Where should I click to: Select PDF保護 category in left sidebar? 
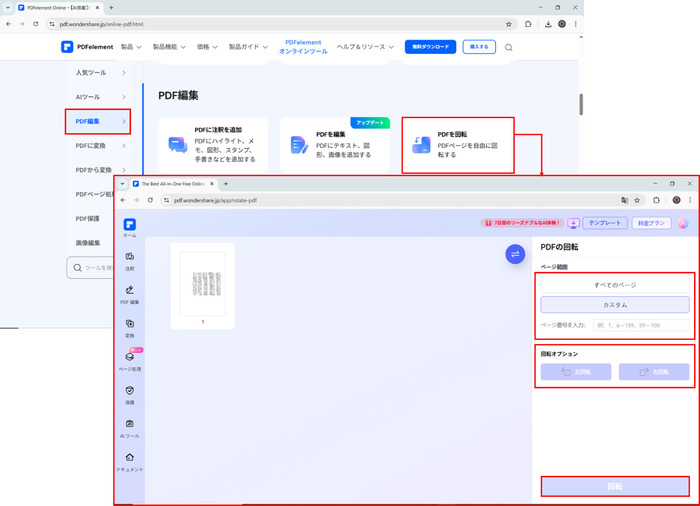[x=88, y=218]
